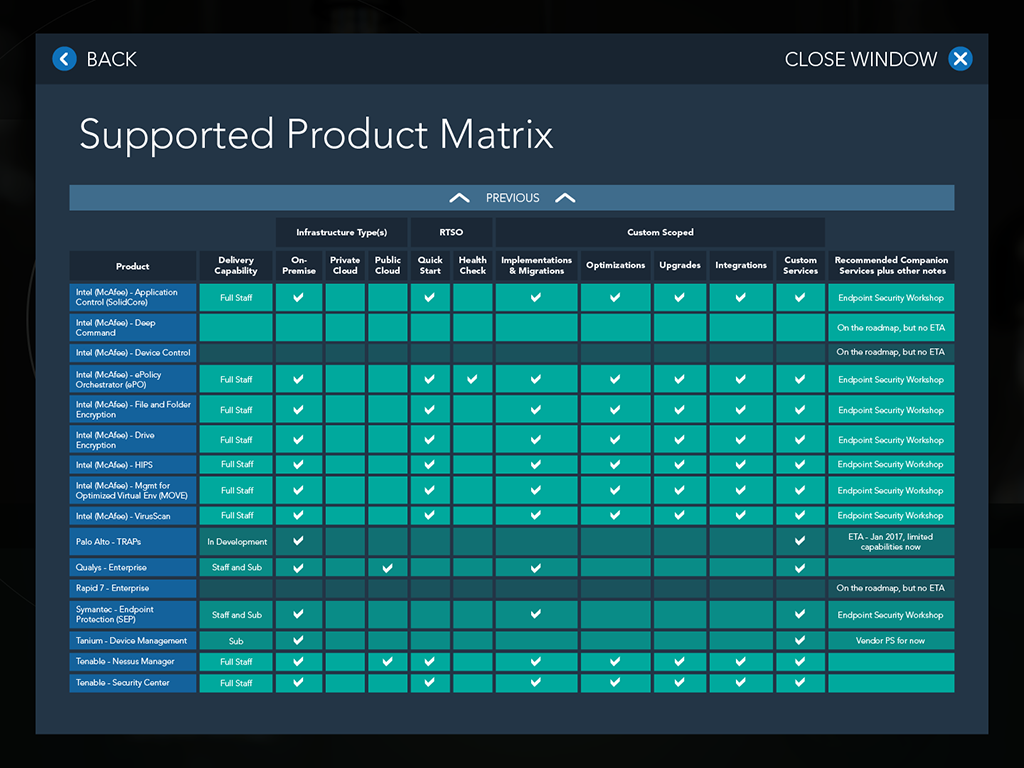The image size is (1024, 768).
Task: Click Supported Product Matrix title
Action: tap(316, 135)
